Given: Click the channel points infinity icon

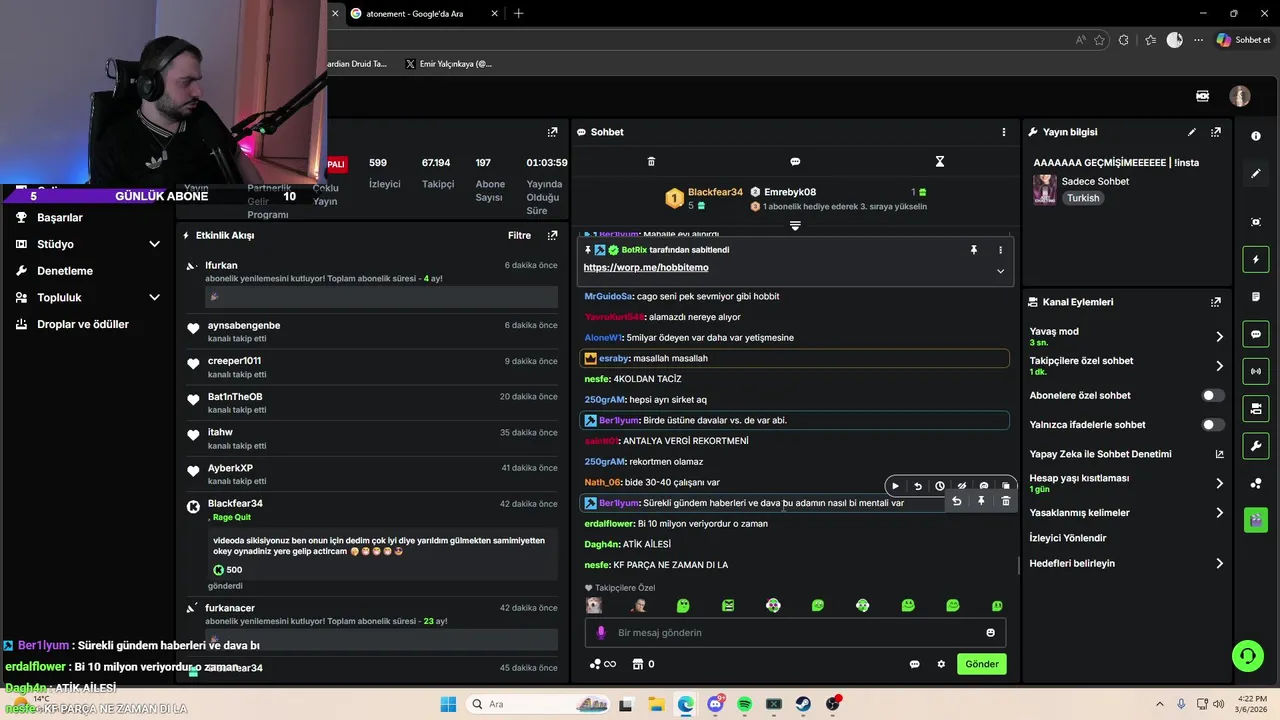Looking at the screenshot, I should click(602, 664).
